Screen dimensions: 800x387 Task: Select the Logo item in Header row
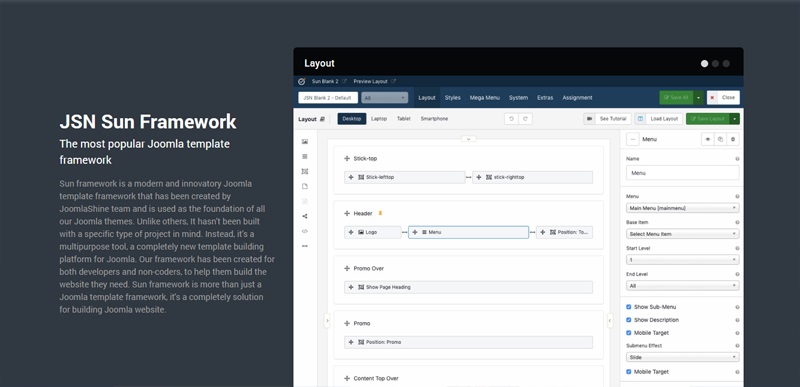pyautogui.click(x=373, y=232)
